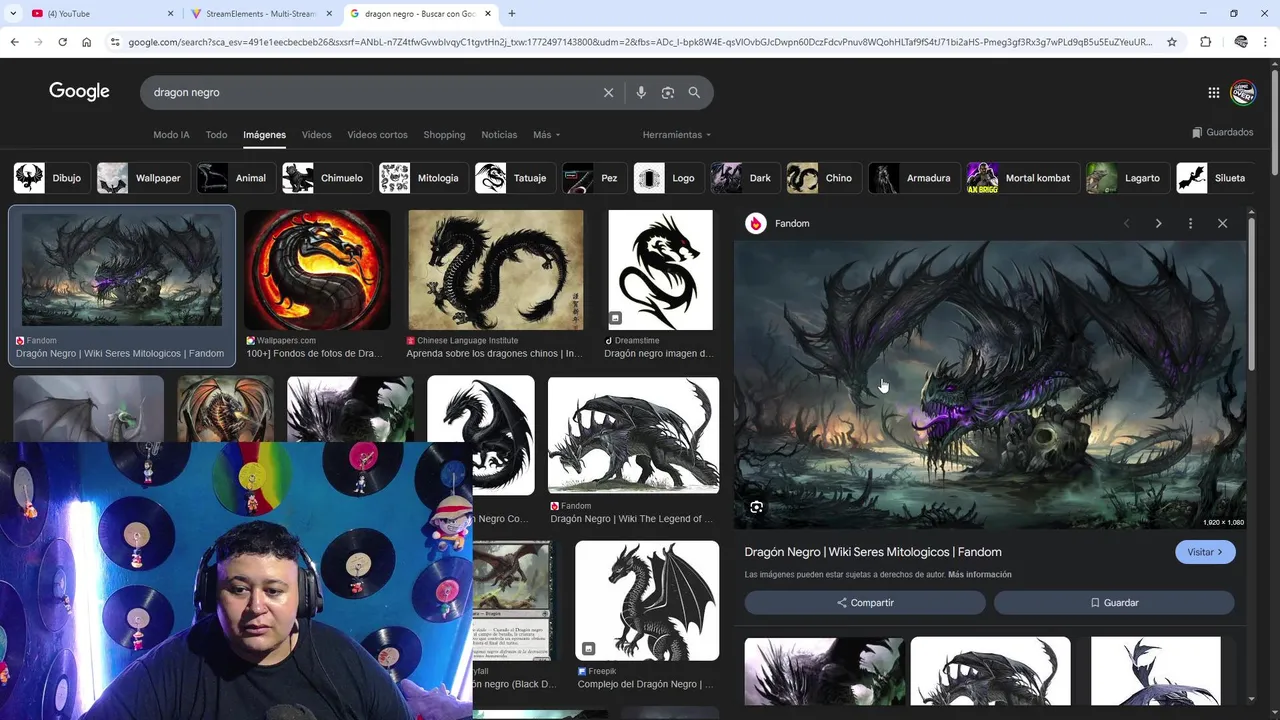Viewport: 1280px width, 720px height.
Task: Open Dreamstime tribal dragon thumbnail
Action: click(660, 270)
